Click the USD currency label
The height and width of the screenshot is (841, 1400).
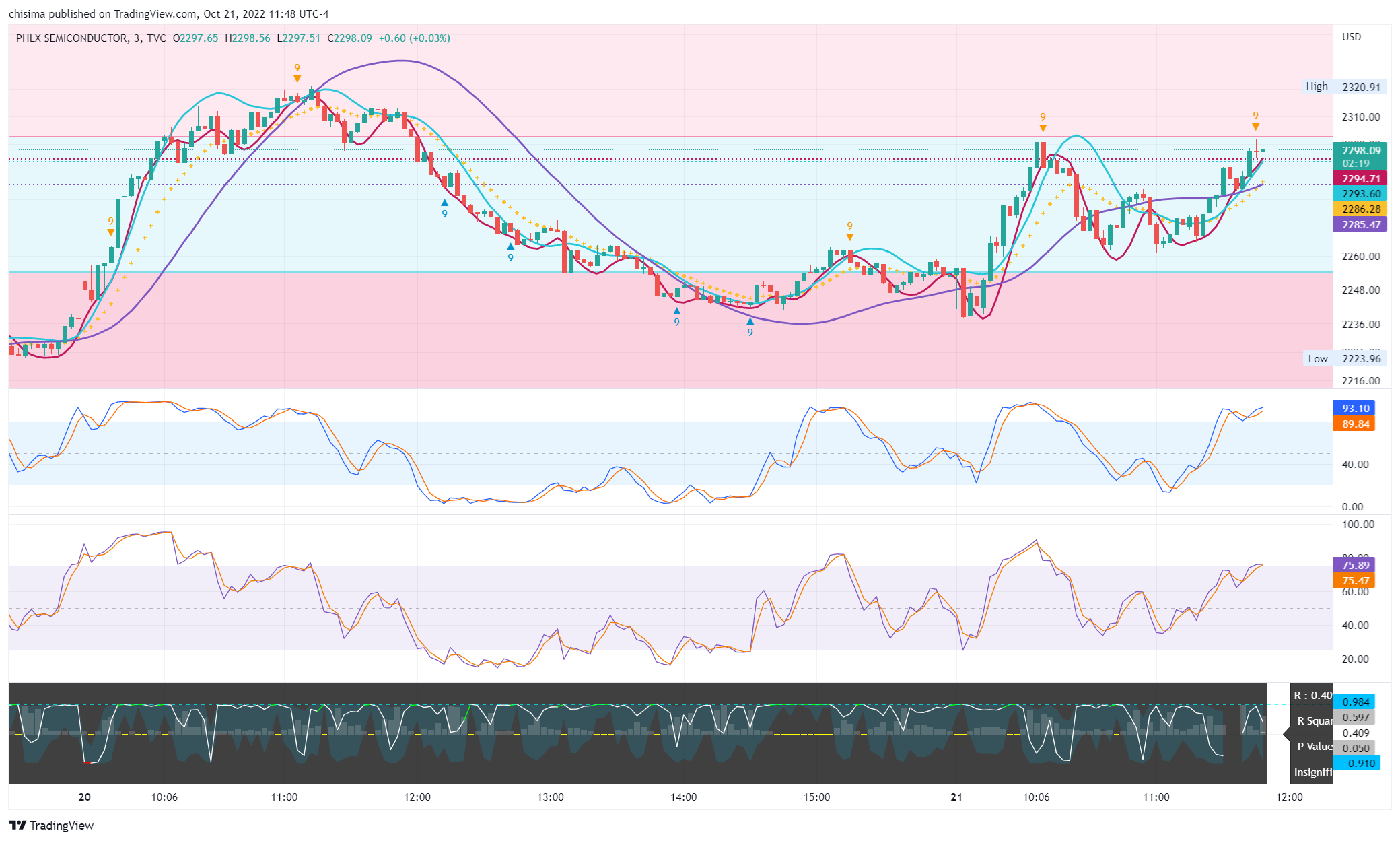coord(1351,37)
